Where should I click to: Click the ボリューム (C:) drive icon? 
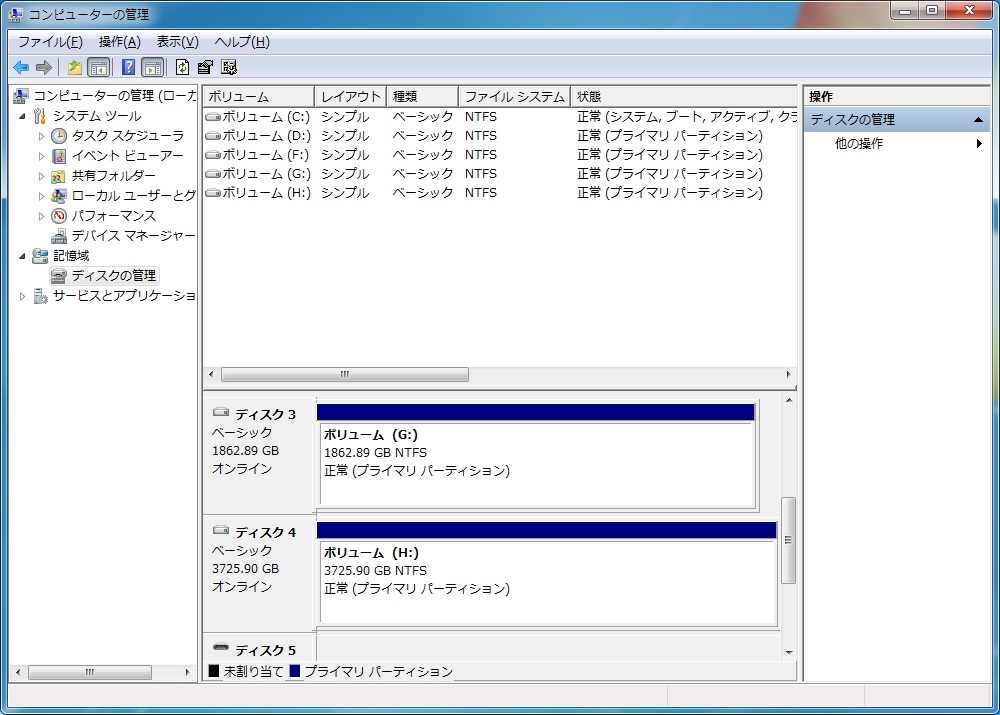[213, 117]
